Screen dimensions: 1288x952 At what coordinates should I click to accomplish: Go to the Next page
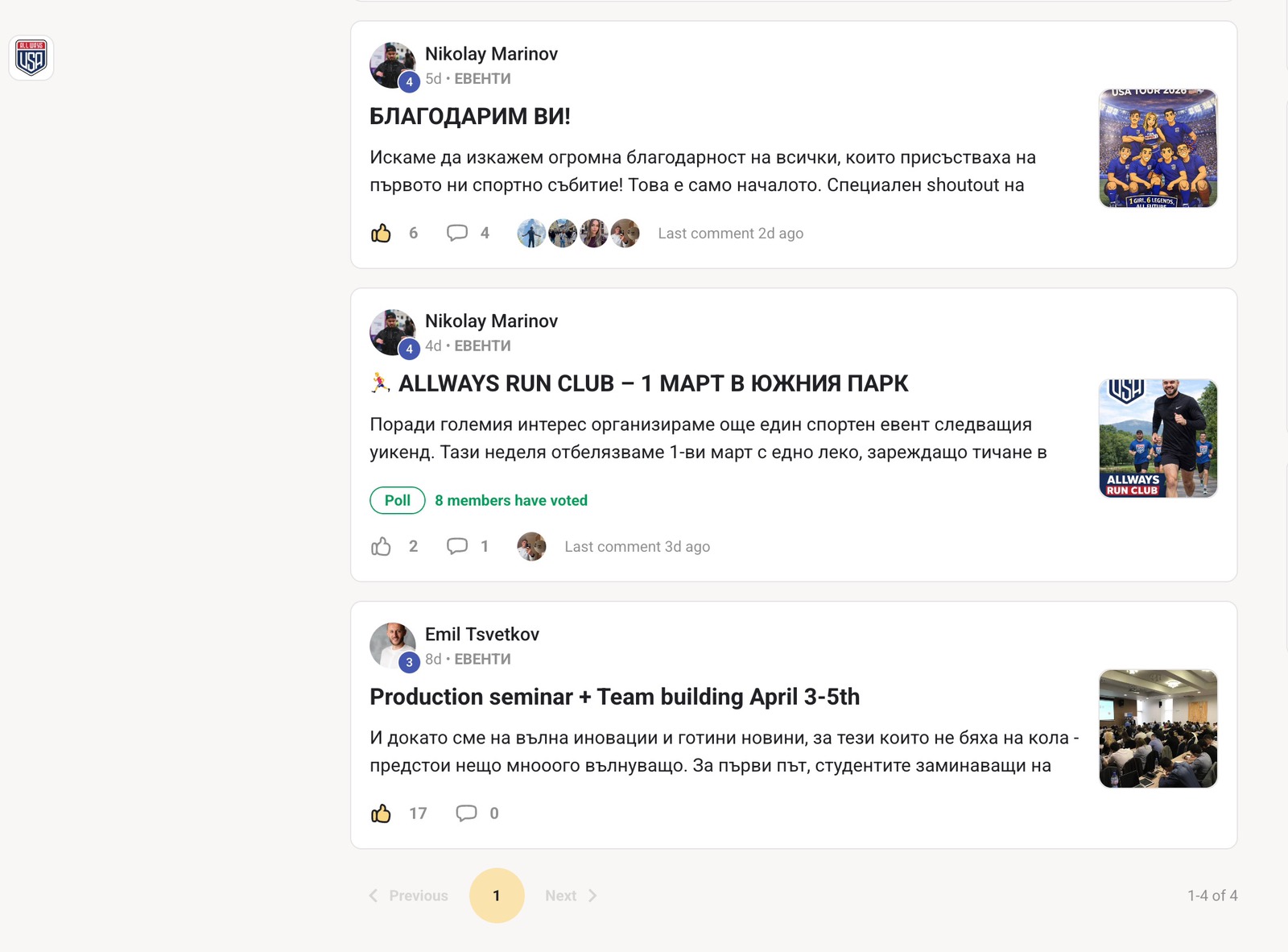(x=570, y=896)
